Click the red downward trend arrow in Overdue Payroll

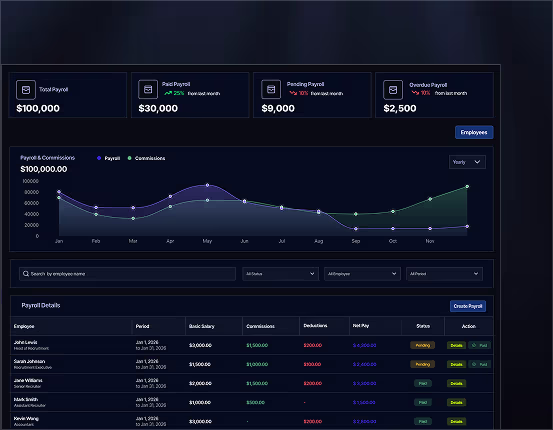click(415, 93)
